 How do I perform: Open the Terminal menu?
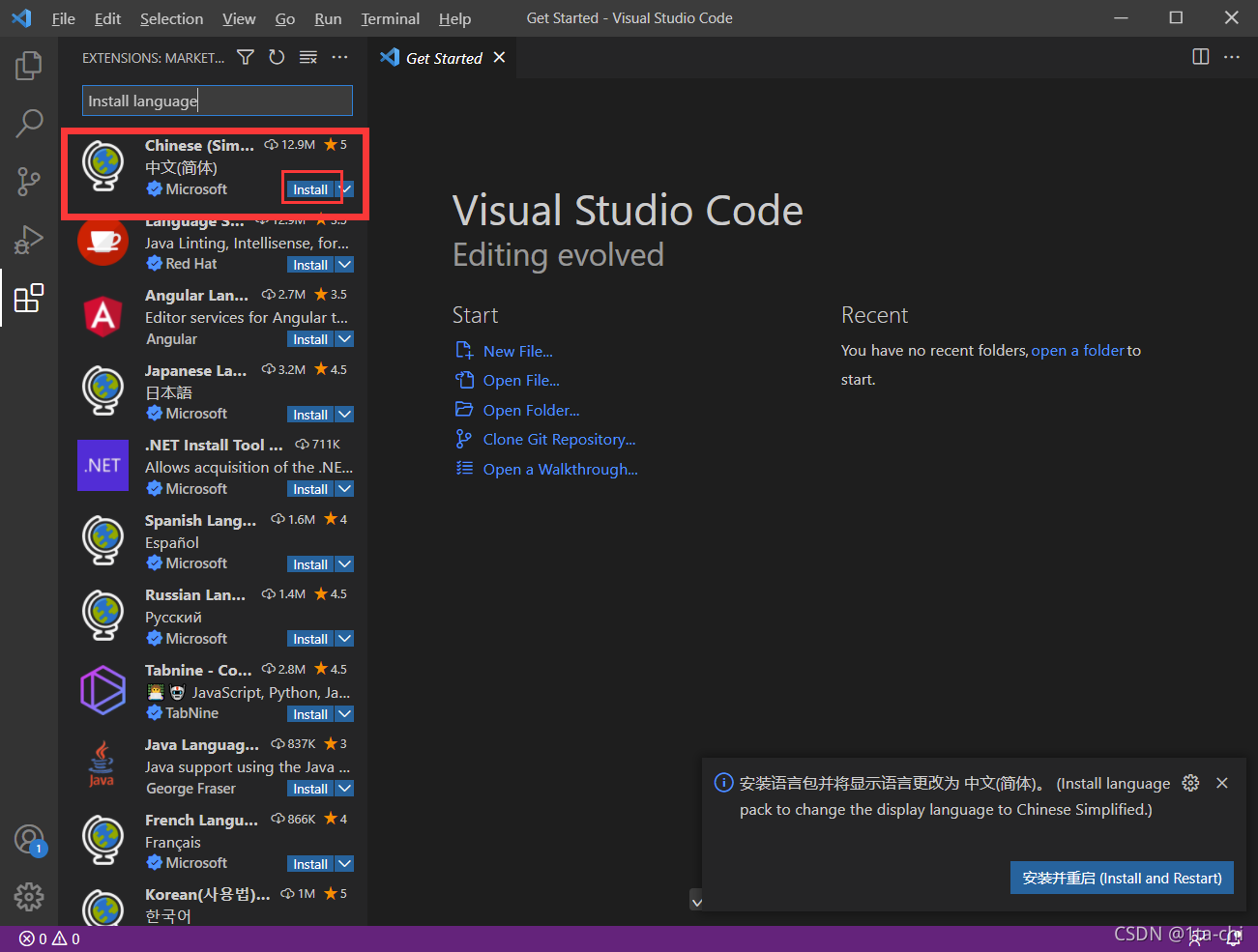(x=390, y=18)
